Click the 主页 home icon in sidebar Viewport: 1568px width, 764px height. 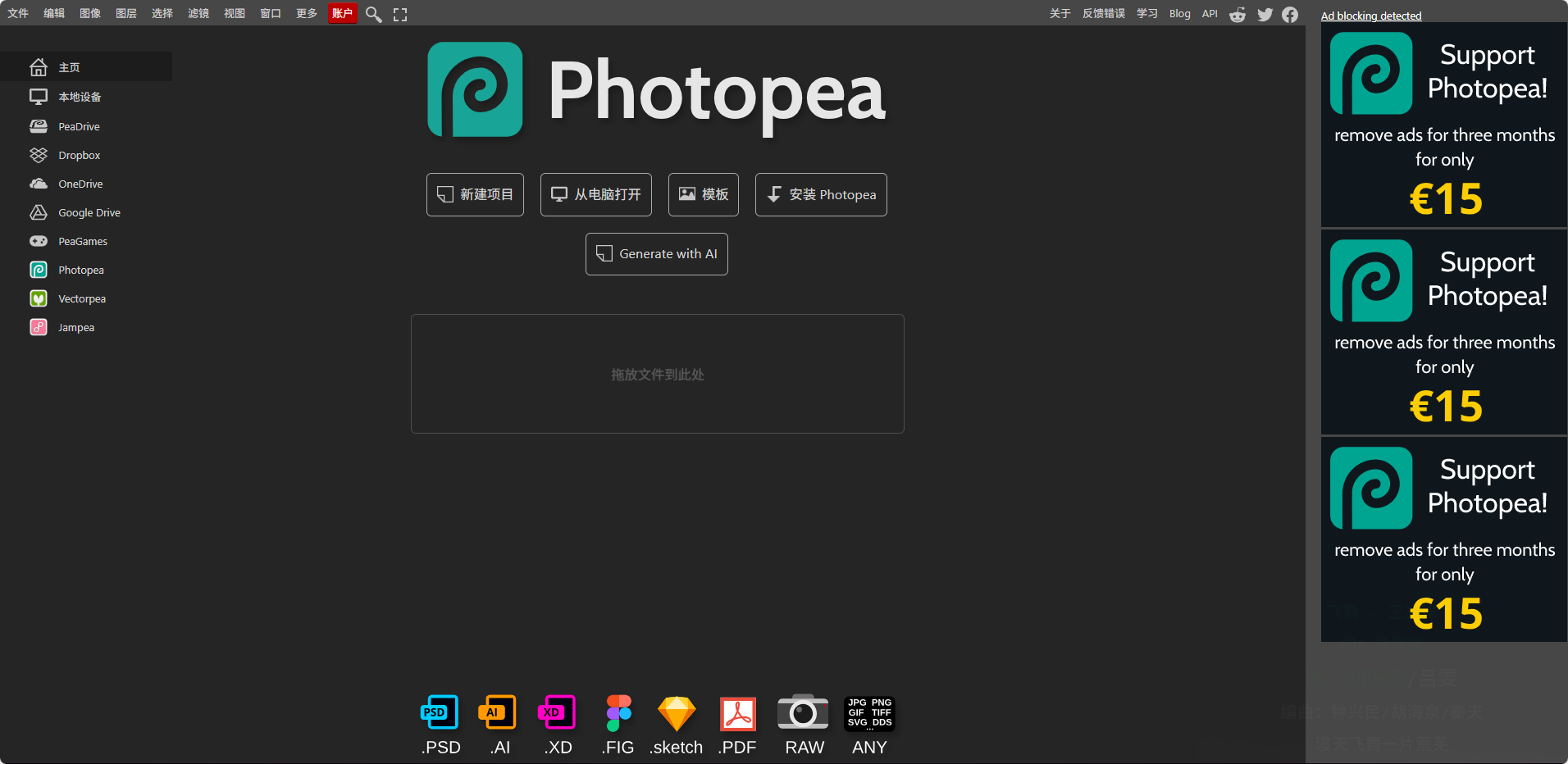pyautogui.click(x=39, y=67)
